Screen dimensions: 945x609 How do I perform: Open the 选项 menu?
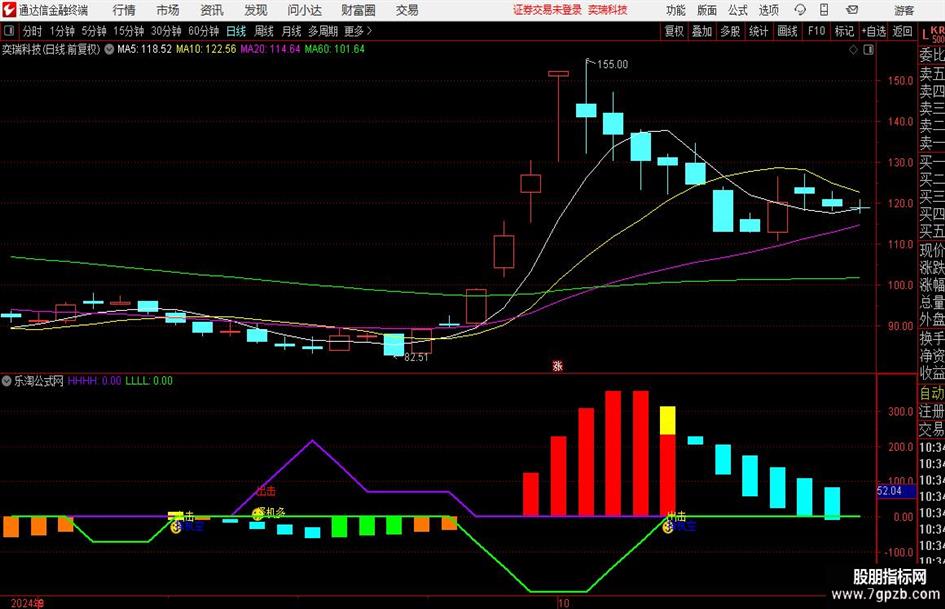click(768, 10)
